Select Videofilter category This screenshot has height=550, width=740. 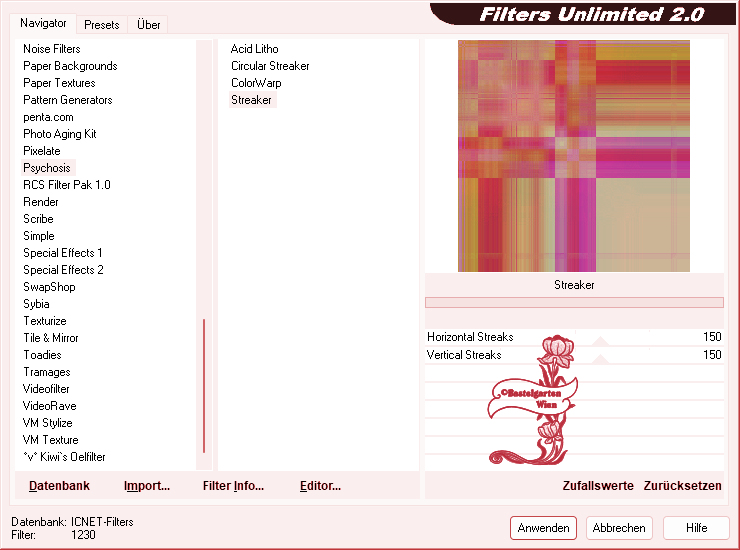point(46,389)
